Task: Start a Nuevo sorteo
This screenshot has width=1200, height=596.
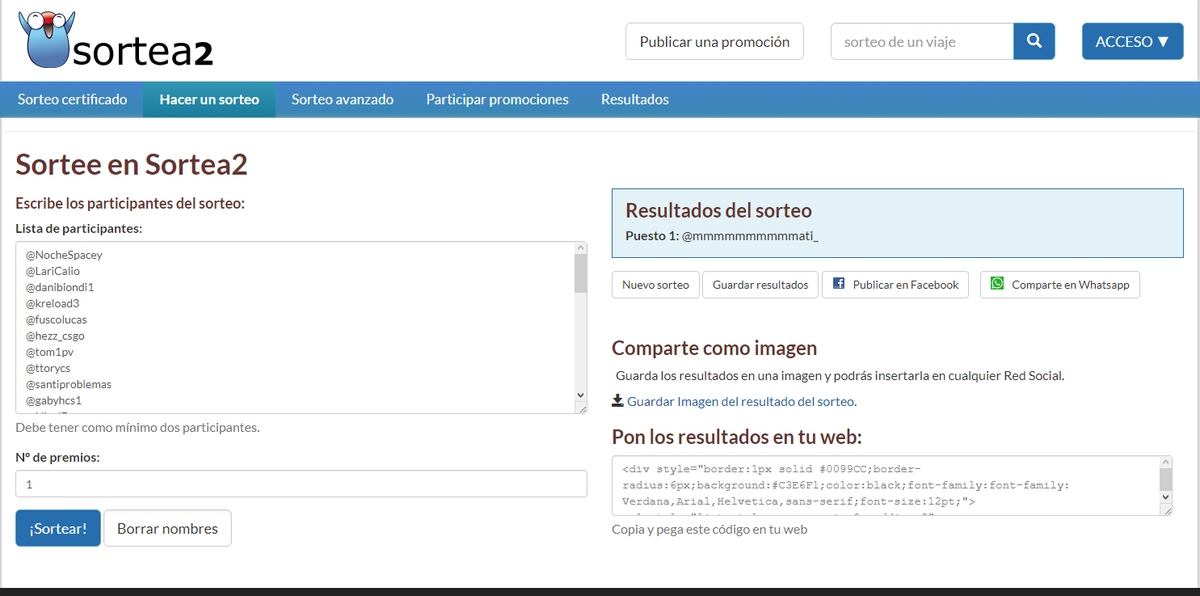Action: pyautogui.click(x=655, y=284)
